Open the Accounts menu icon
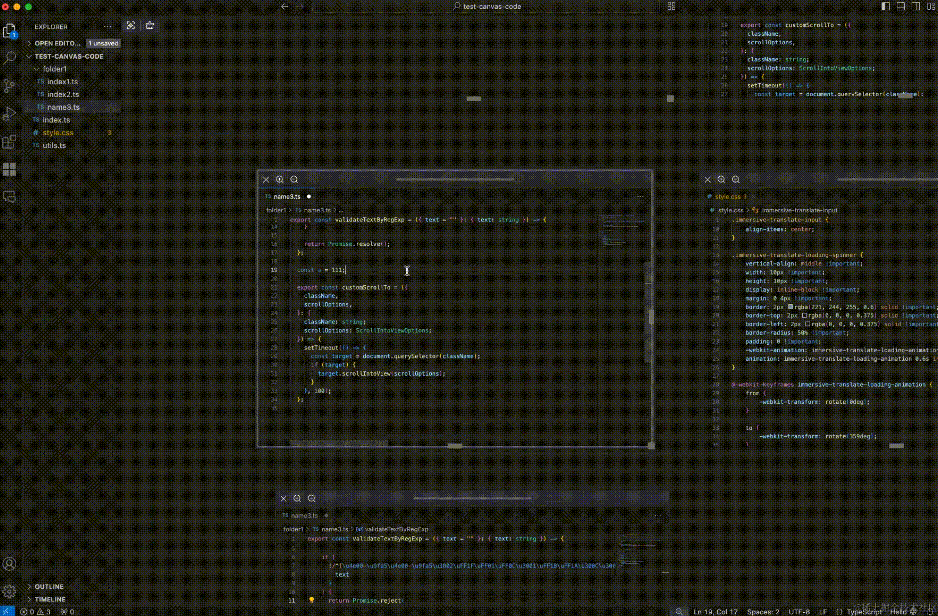Viewport: 938px width, 616px height. coord(10,563)
